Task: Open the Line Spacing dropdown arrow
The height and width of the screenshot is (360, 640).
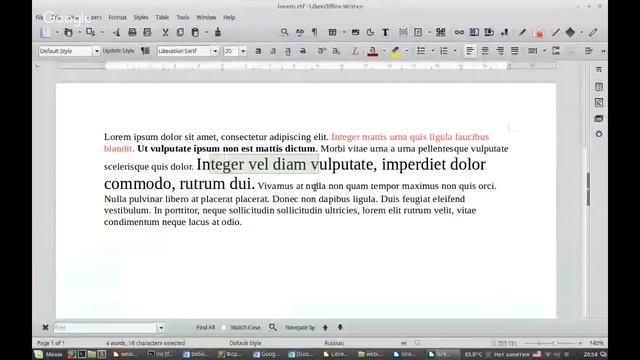Action: click(x=544, y=51)
